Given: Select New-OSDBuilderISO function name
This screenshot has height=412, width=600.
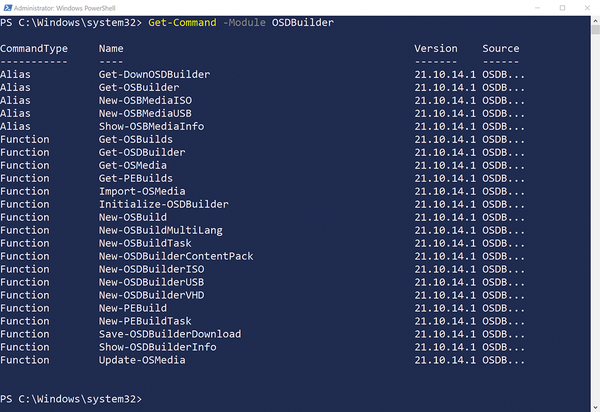Looking at the screenshot, I should tap(152, 269).
